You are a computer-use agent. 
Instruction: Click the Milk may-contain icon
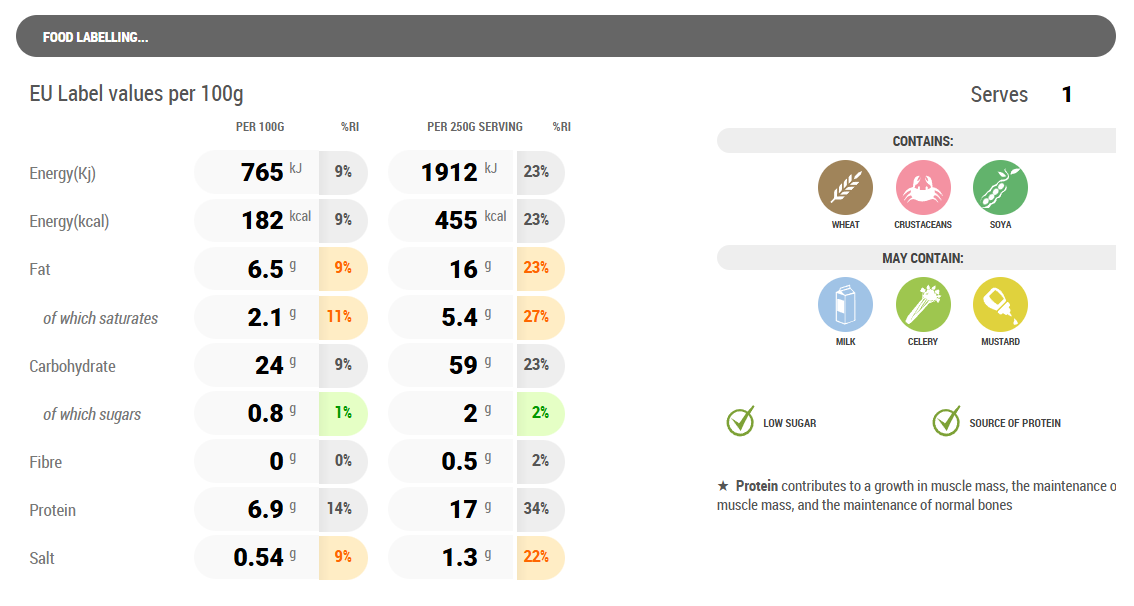pyautogui.click(x=845, y=305)
